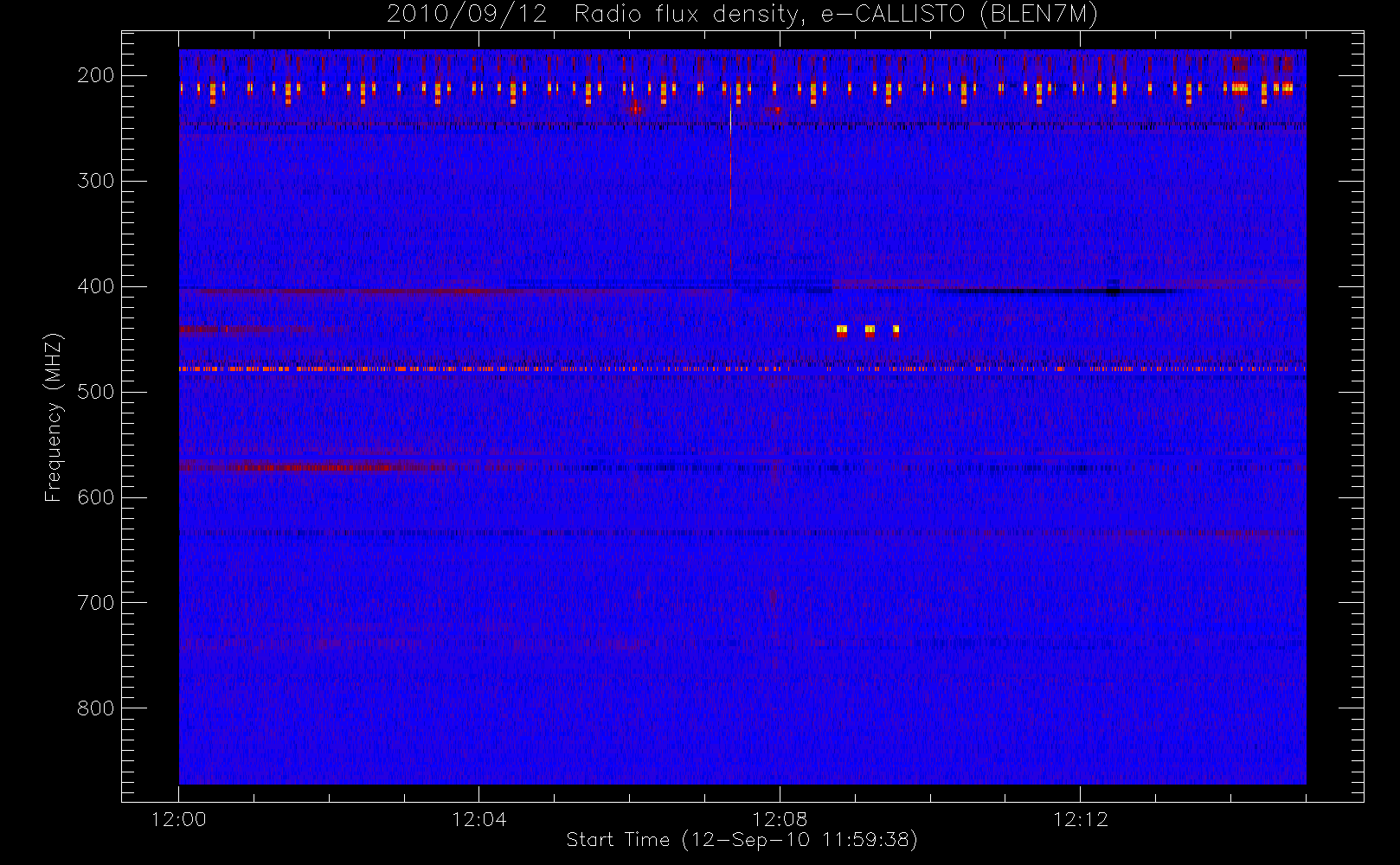Select the 600 frequency axis label
The height and width of the screenshot is (865, 1400).
(x=95, y=497)
